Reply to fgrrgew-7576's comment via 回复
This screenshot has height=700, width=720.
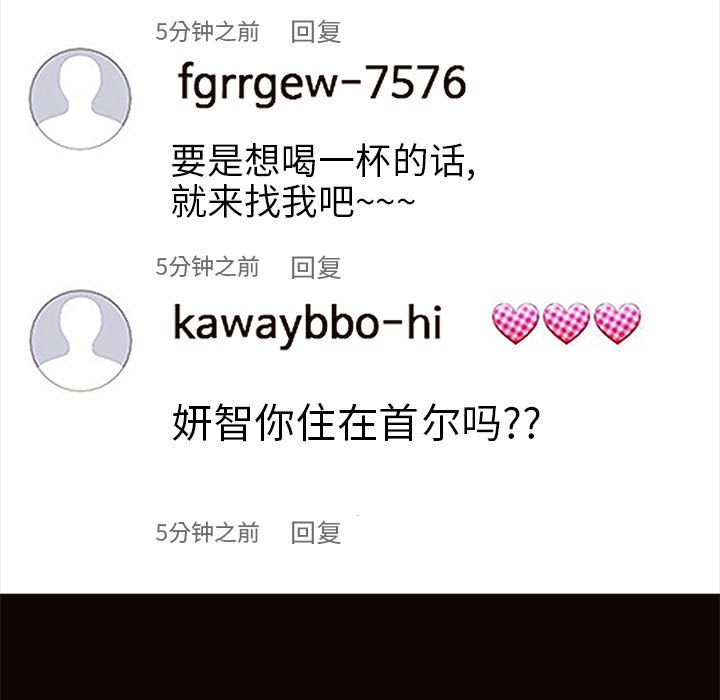[x=316, y=267]
